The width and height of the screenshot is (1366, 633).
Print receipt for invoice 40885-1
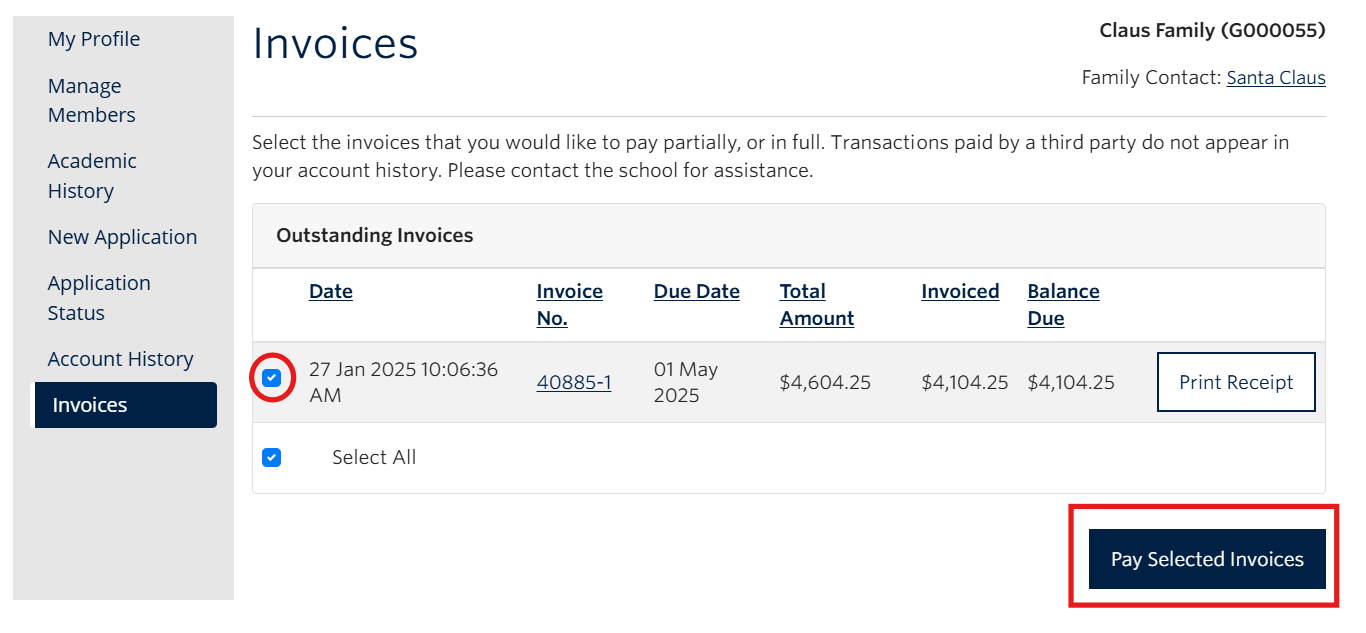(x=1236, y=382)
